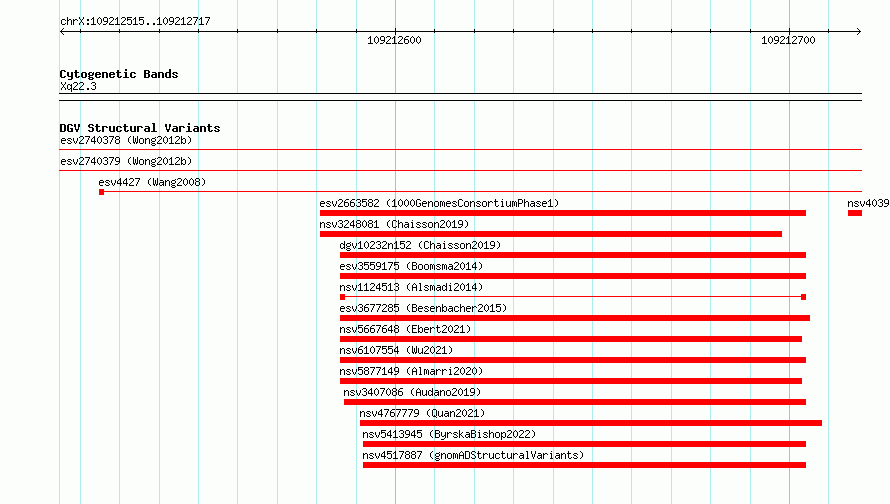The width and height of the screenshot is (890, 504).
Task: Click the red start square of esv4427
Action: click(102, 192)
